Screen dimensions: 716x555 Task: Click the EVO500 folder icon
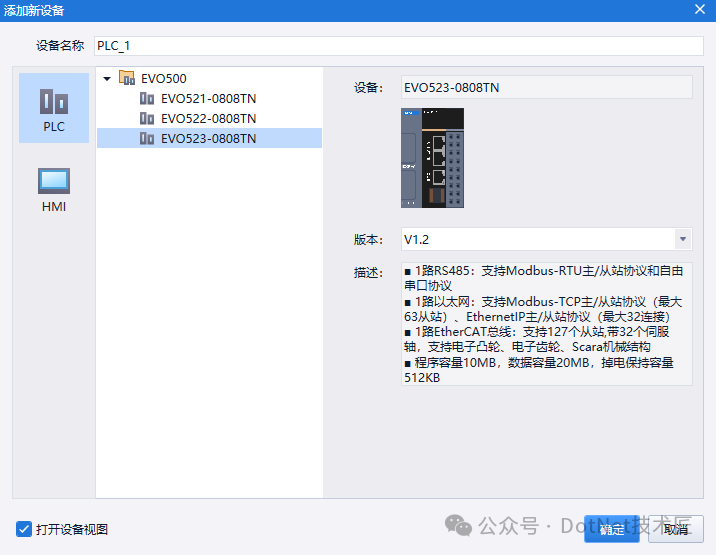[126, 78]
